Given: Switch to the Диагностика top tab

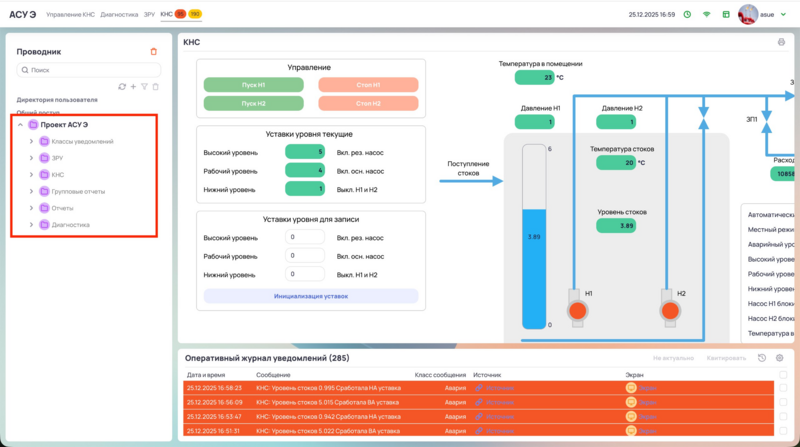Looking at the screenshot, I should click(x=119, y=15).
